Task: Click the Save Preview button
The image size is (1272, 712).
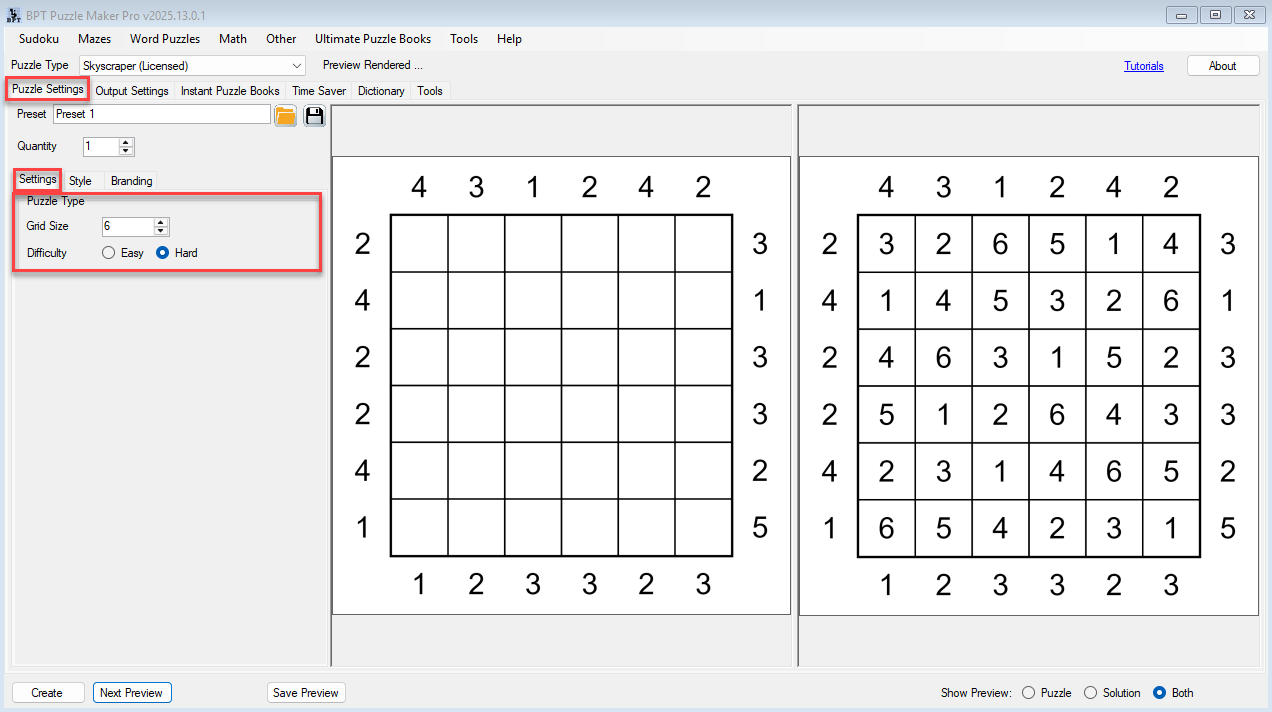Action: pyautogui.click(x=306, y=693)
